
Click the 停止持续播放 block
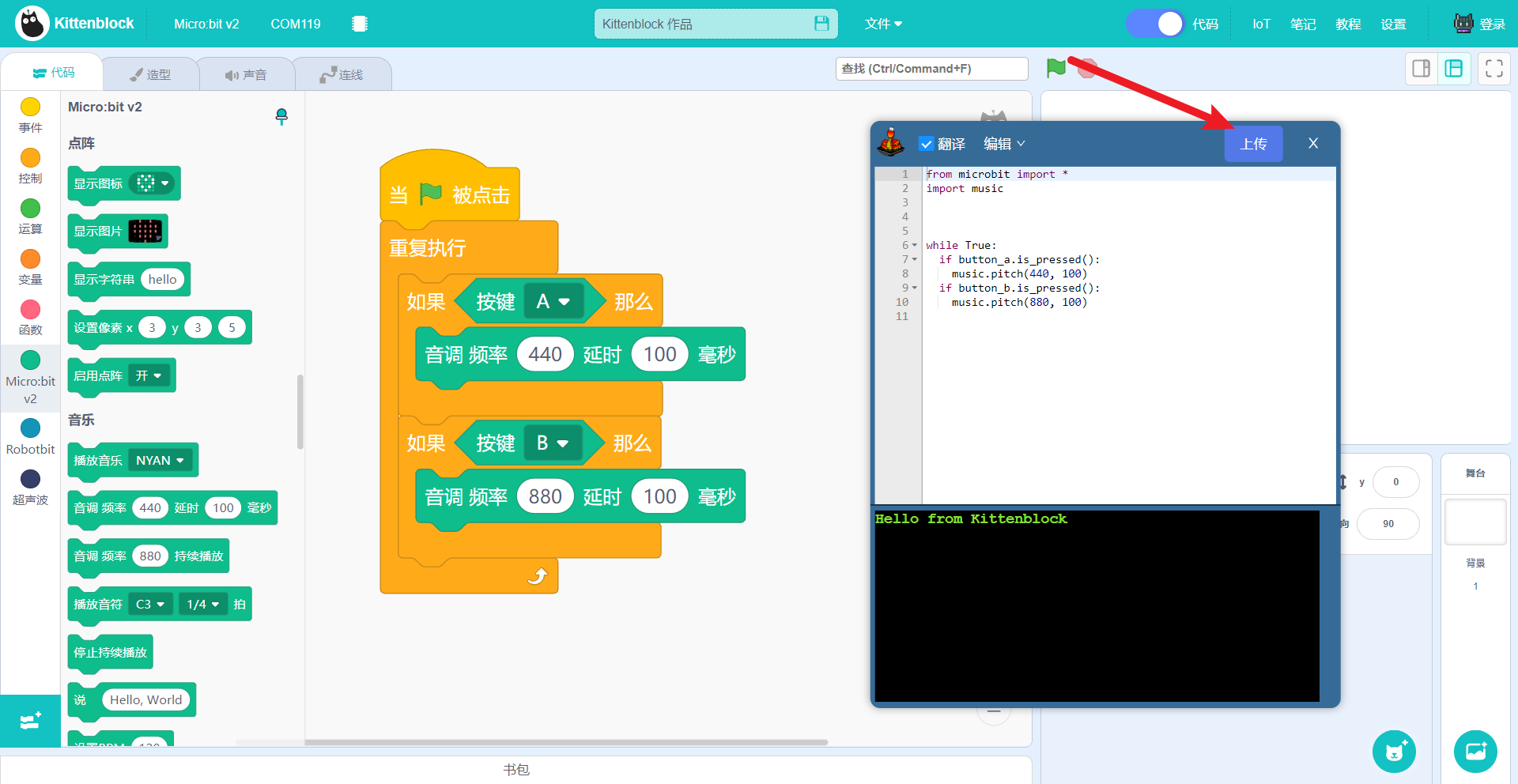coord(111,653)
